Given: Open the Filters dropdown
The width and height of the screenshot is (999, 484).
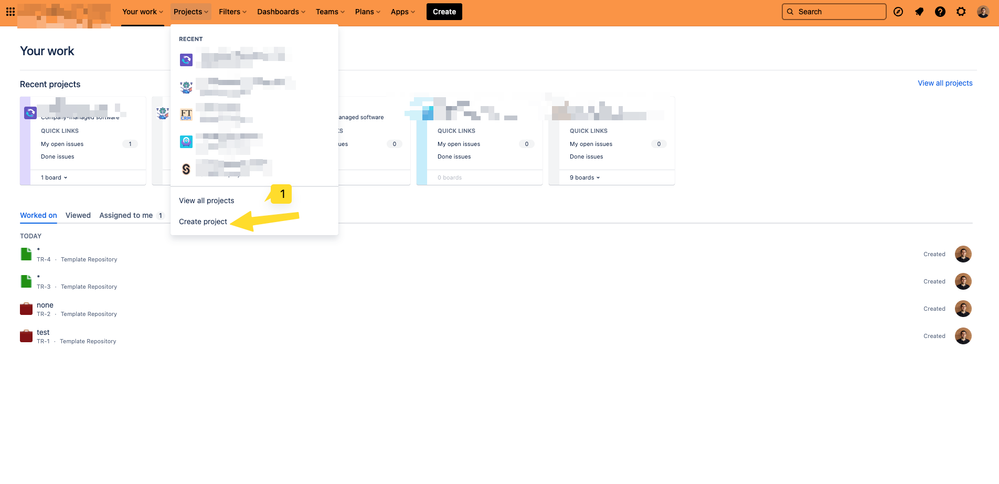Looking at the screenshot, I should point(233,11).
